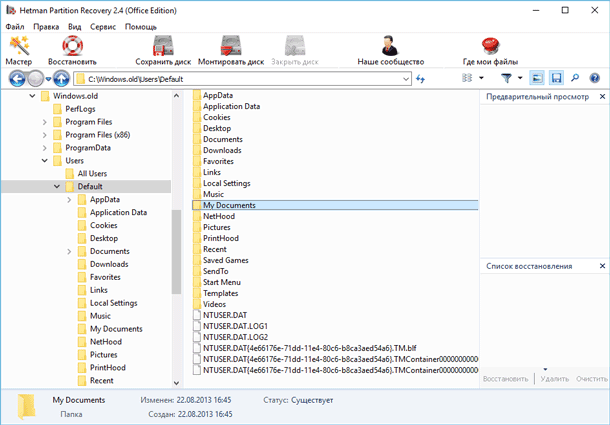Collapse the Users tree node

pos(45,161)
